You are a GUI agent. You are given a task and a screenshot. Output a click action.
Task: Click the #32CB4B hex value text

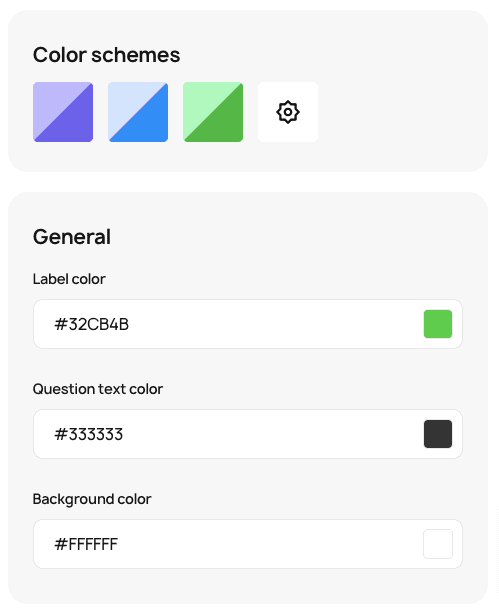click(92, 325)
